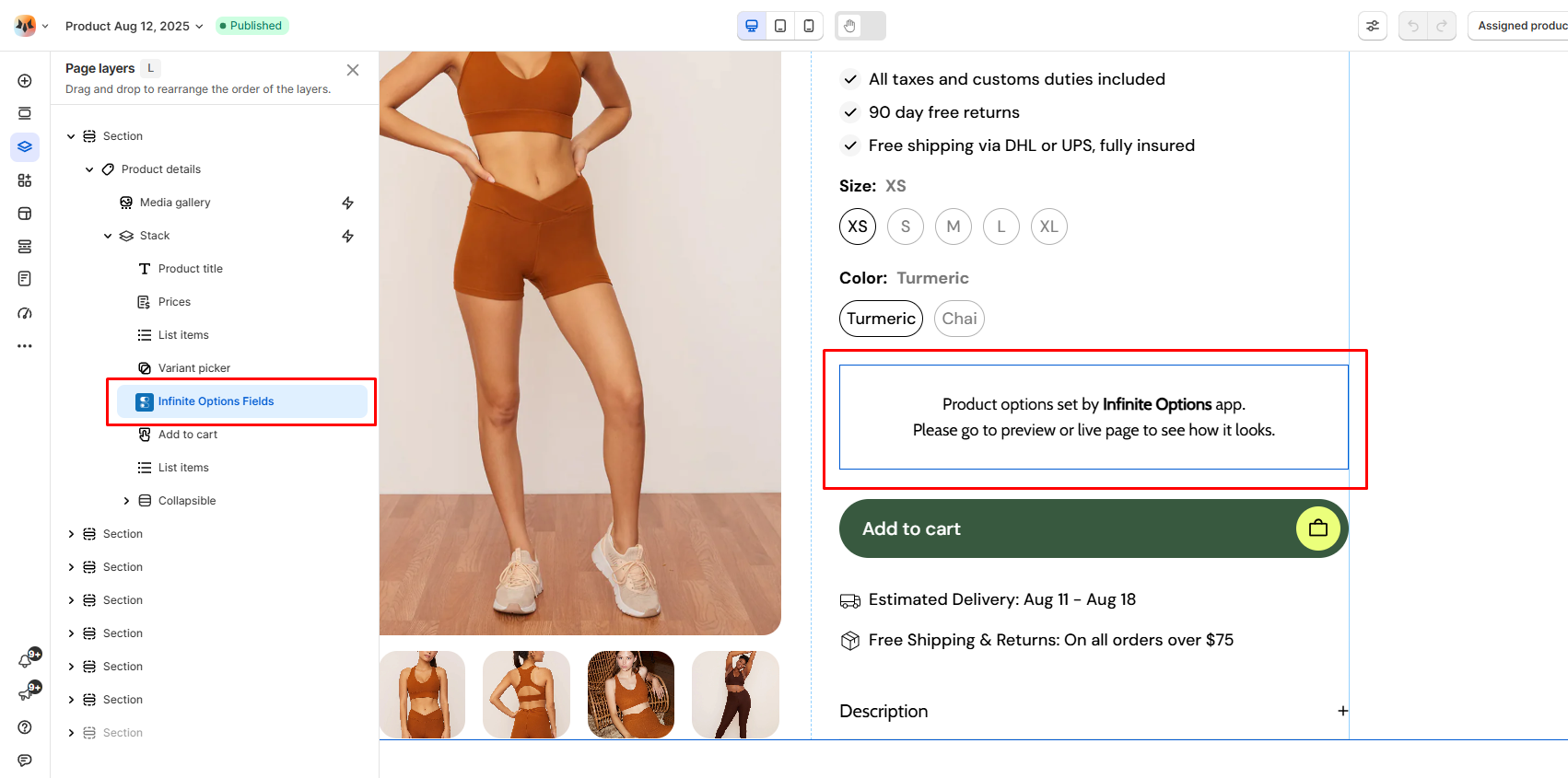Select the Infinite Options Fields layer
The height and width of the screenshot is (778, 1568).
(x=216, y=401)
